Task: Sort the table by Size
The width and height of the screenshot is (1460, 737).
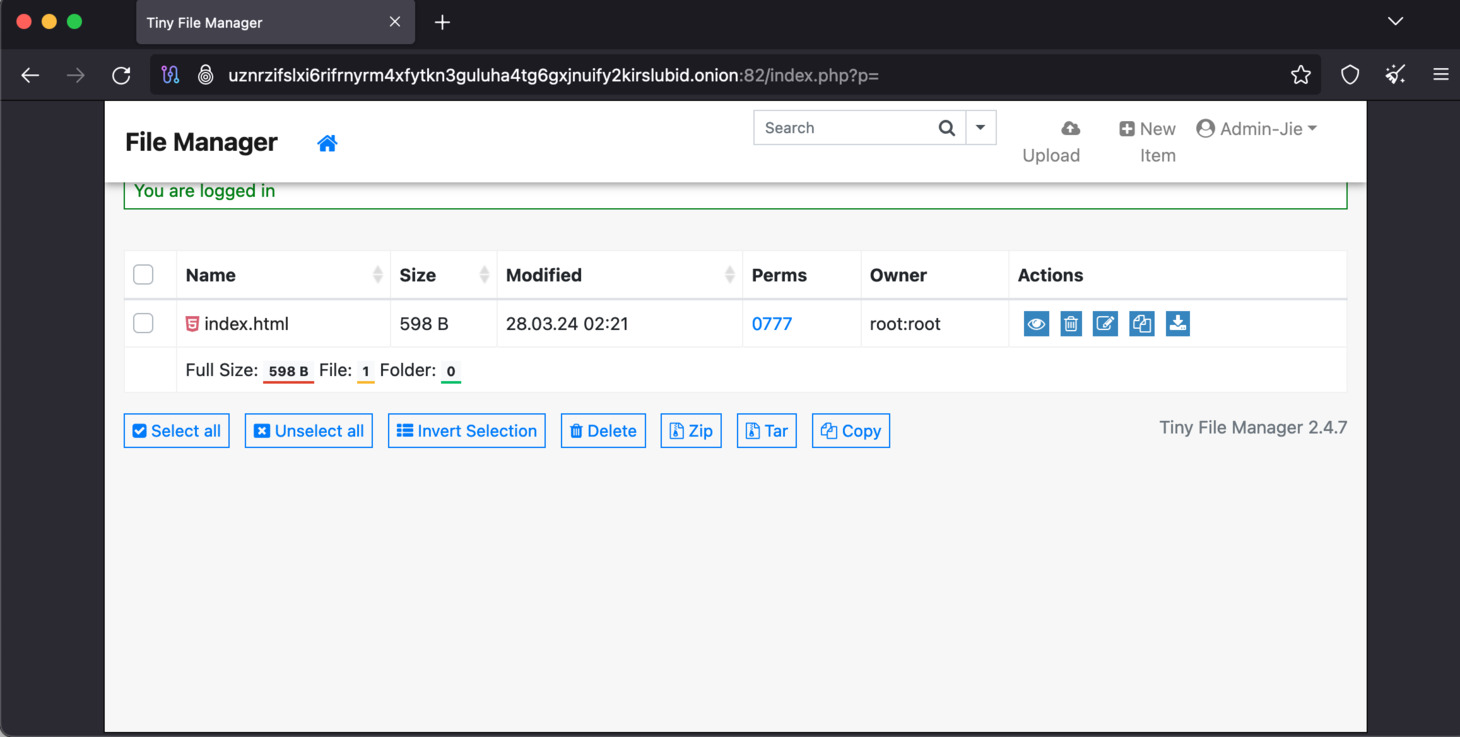Action: (444, 275)
